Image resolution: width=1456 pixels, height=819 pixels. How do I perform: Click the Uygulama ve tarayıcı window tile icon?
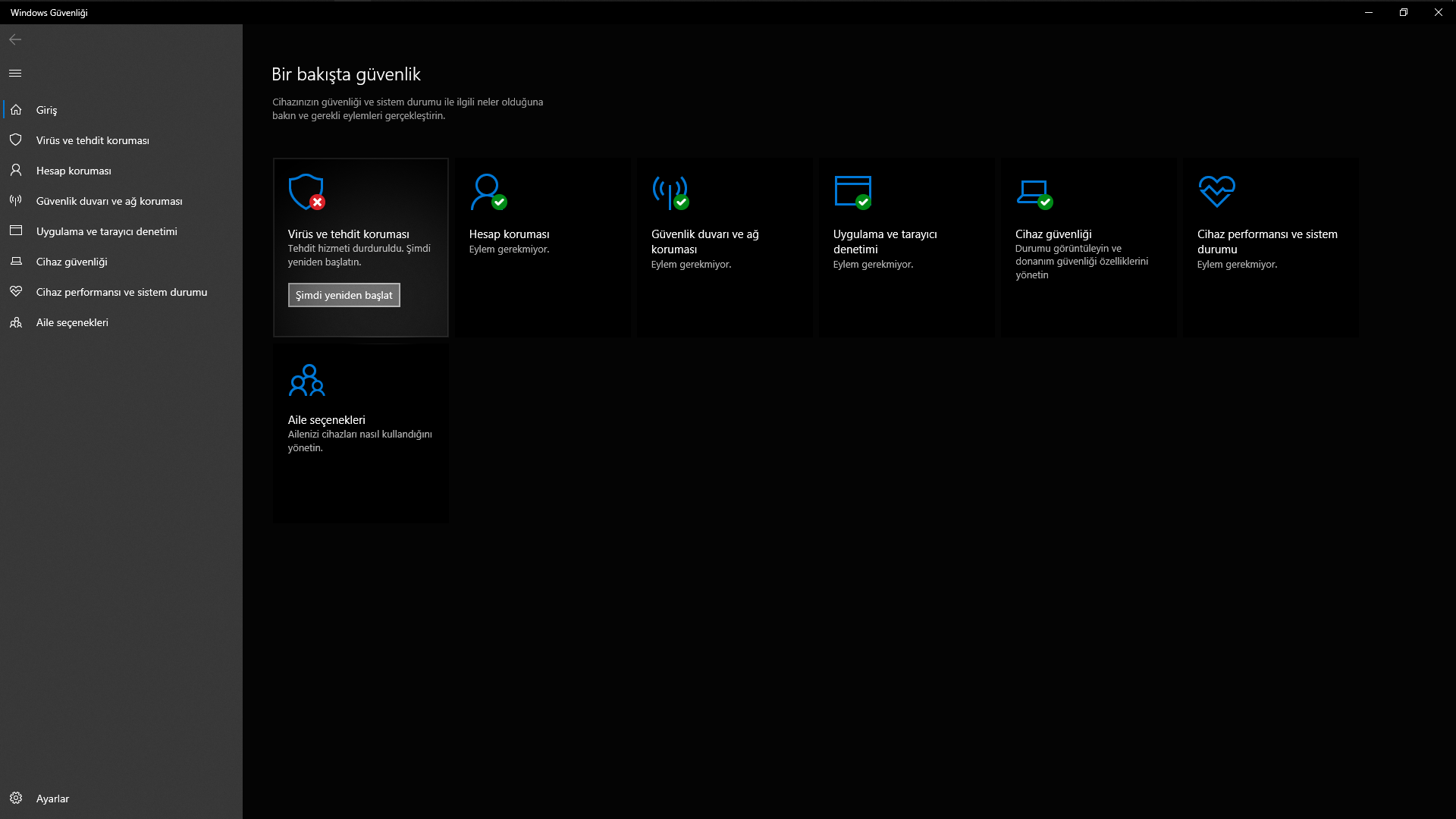click(x=852, y=192)
